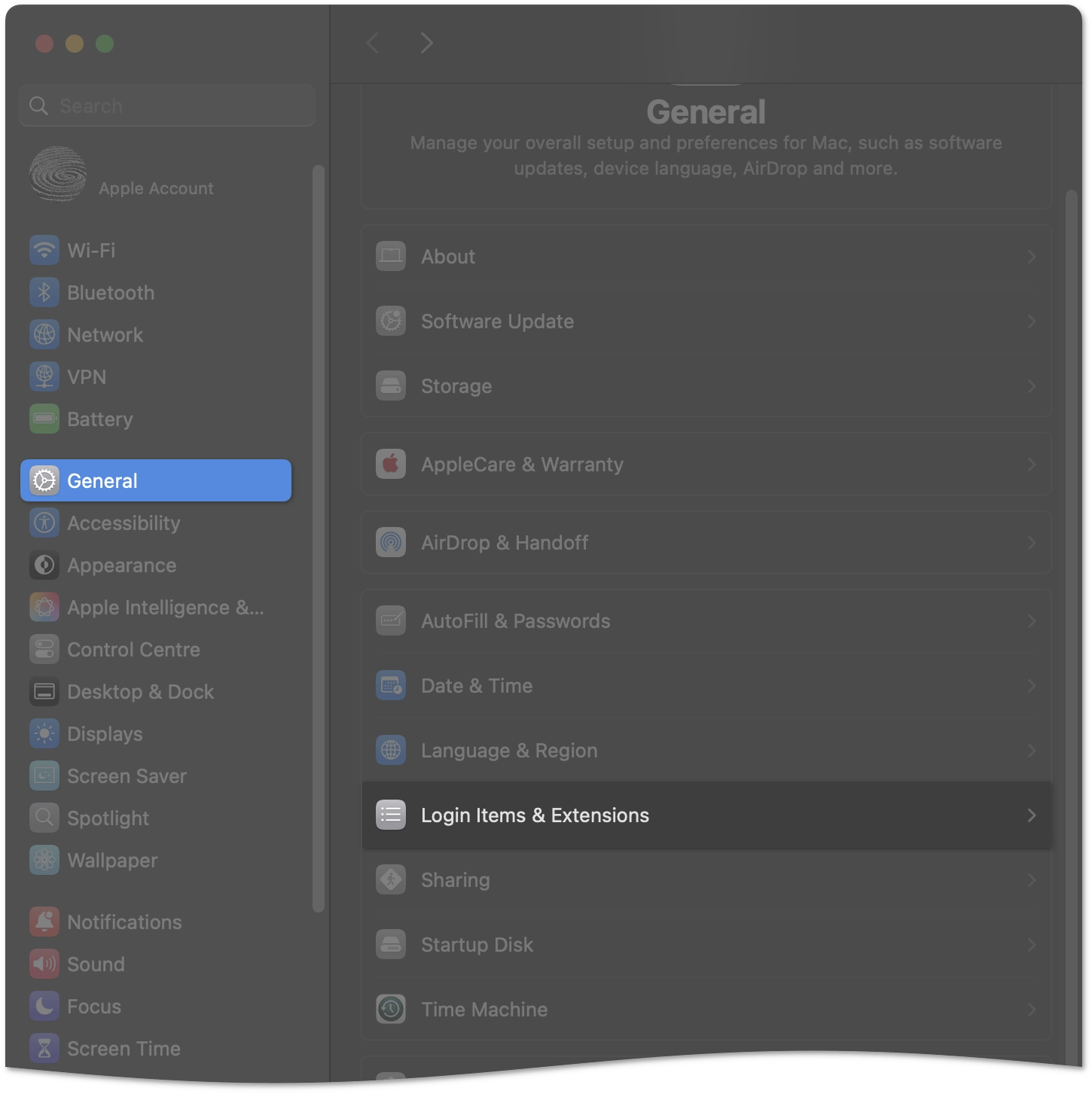Select Displays label in sidebar

(x=105, y=734)
